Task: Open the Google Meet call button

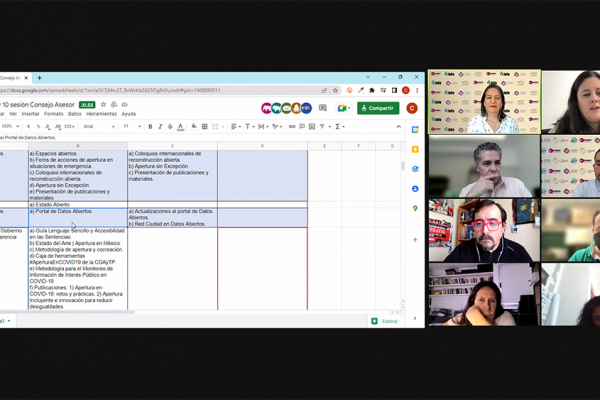Action: (343, 108)
